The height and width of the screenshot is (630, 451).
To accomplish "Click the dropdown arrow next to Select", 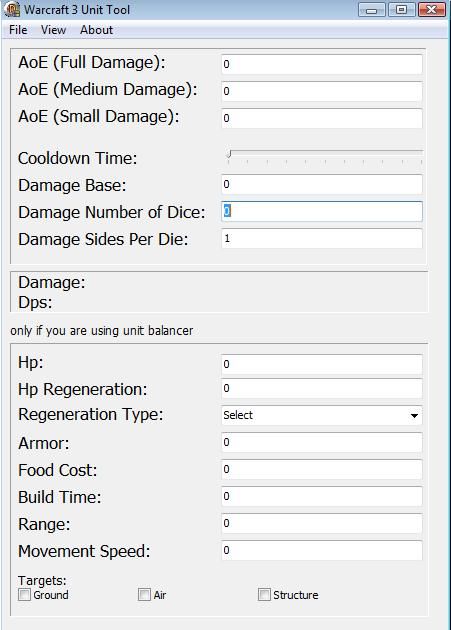I will 414,416.
